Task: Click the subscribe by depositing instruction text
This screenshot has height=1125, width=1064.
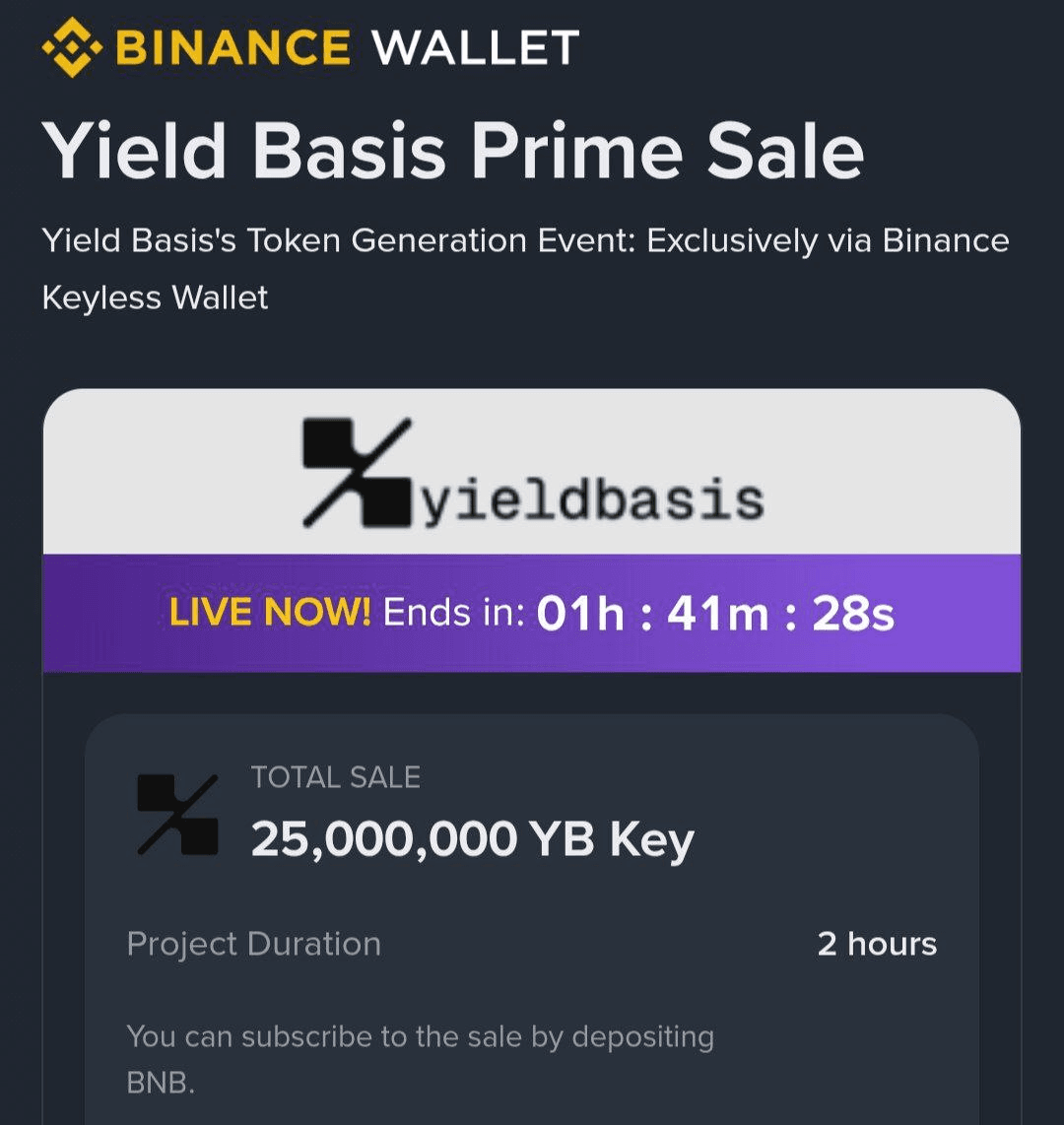Action: (x=421, y=1037)
